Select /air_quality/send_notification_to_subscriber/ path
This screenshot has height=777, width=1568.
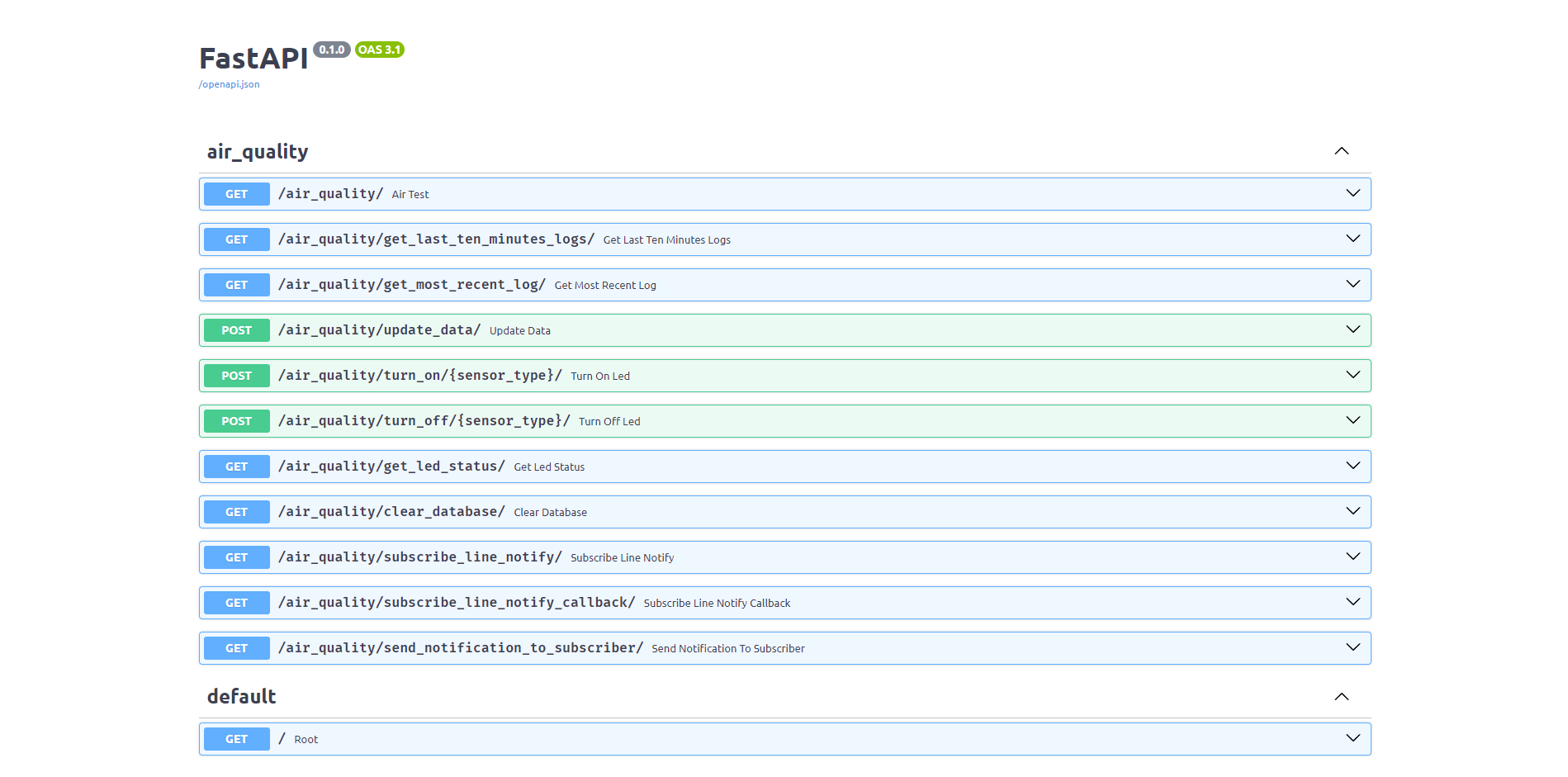(461, 648)
